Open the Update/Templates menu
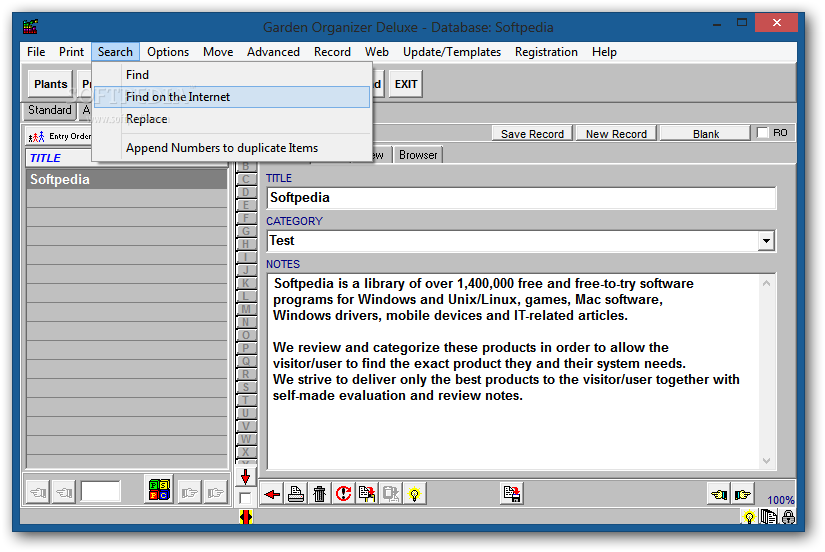Screen dimensions: 825x552 pos(451,52)
